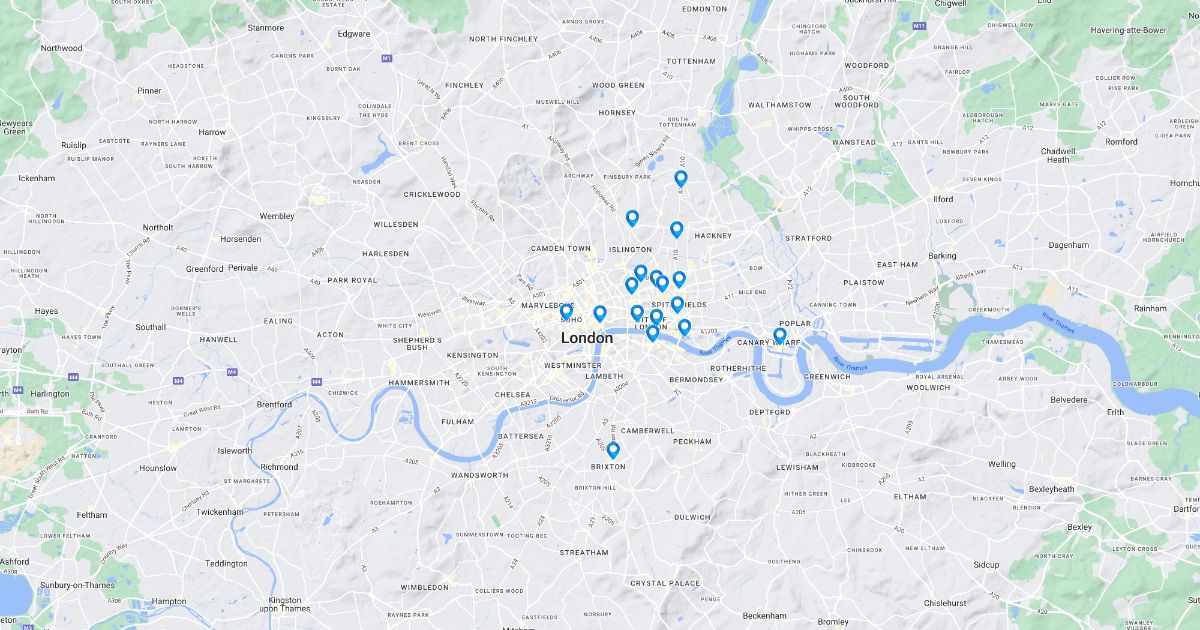1200x630 pixels.
Task: Select the map pin at Brixton
Action: pos(613,451)
